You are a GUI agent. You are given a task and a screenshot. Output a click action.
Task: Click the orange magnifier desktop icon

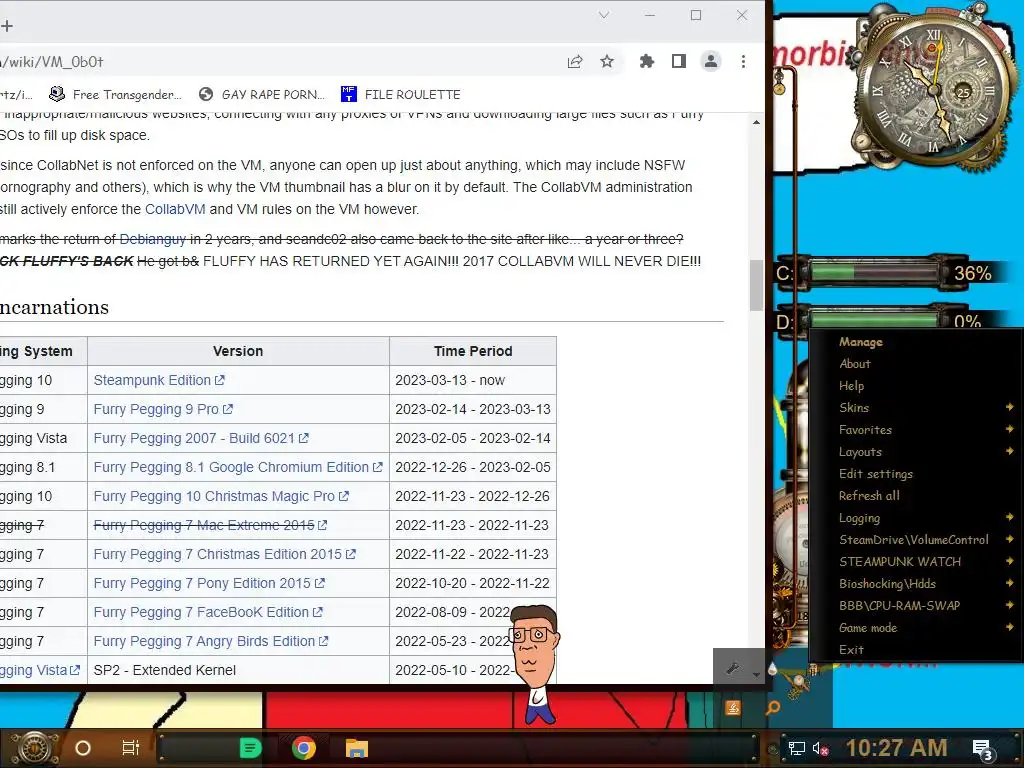tap(773, 707)
